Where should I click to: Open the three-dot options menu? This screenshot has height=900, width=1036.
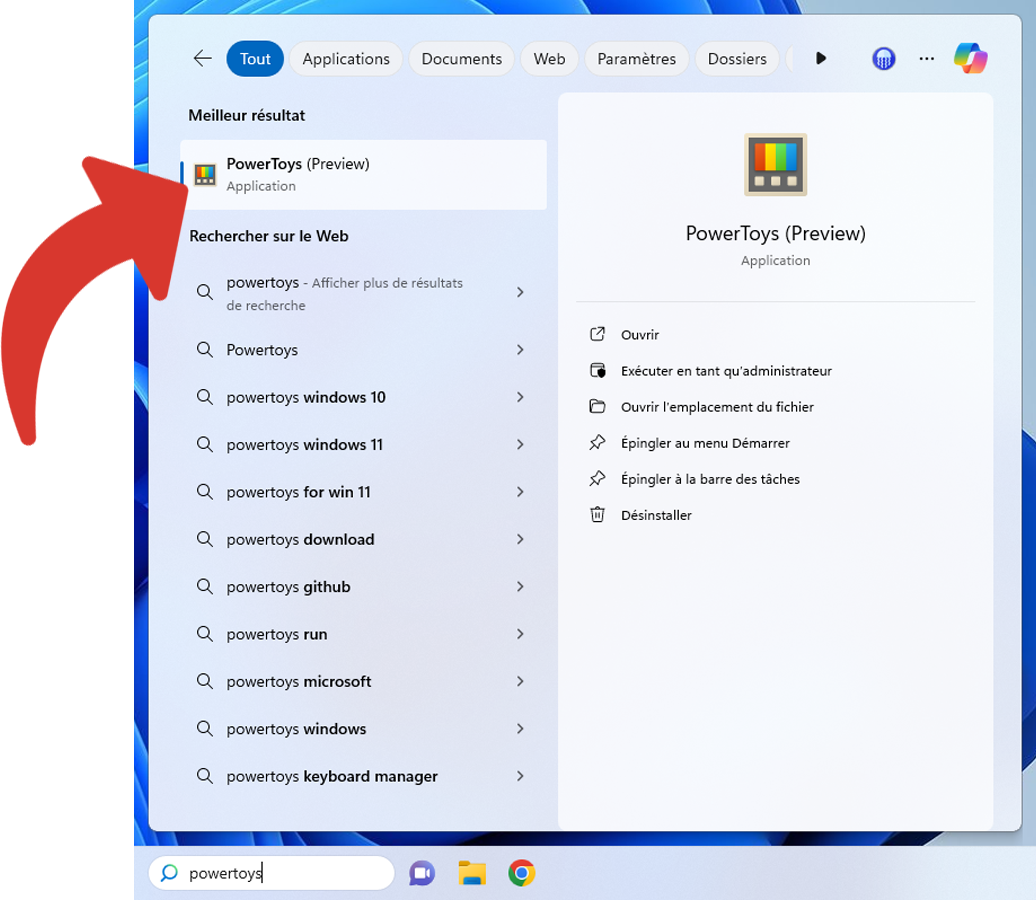click(927, 59)
